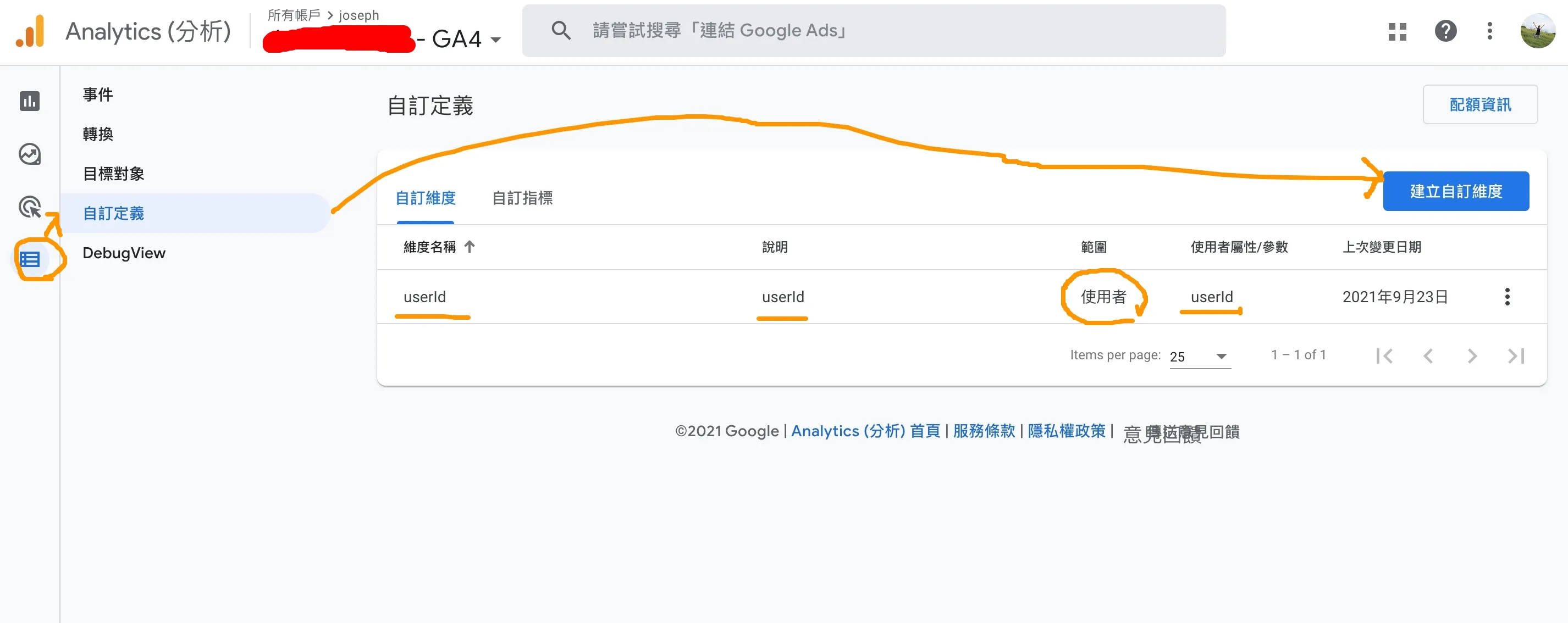Open the 服務條款 footer link
The image size is (1568, 623).
(x=984, y=431)
